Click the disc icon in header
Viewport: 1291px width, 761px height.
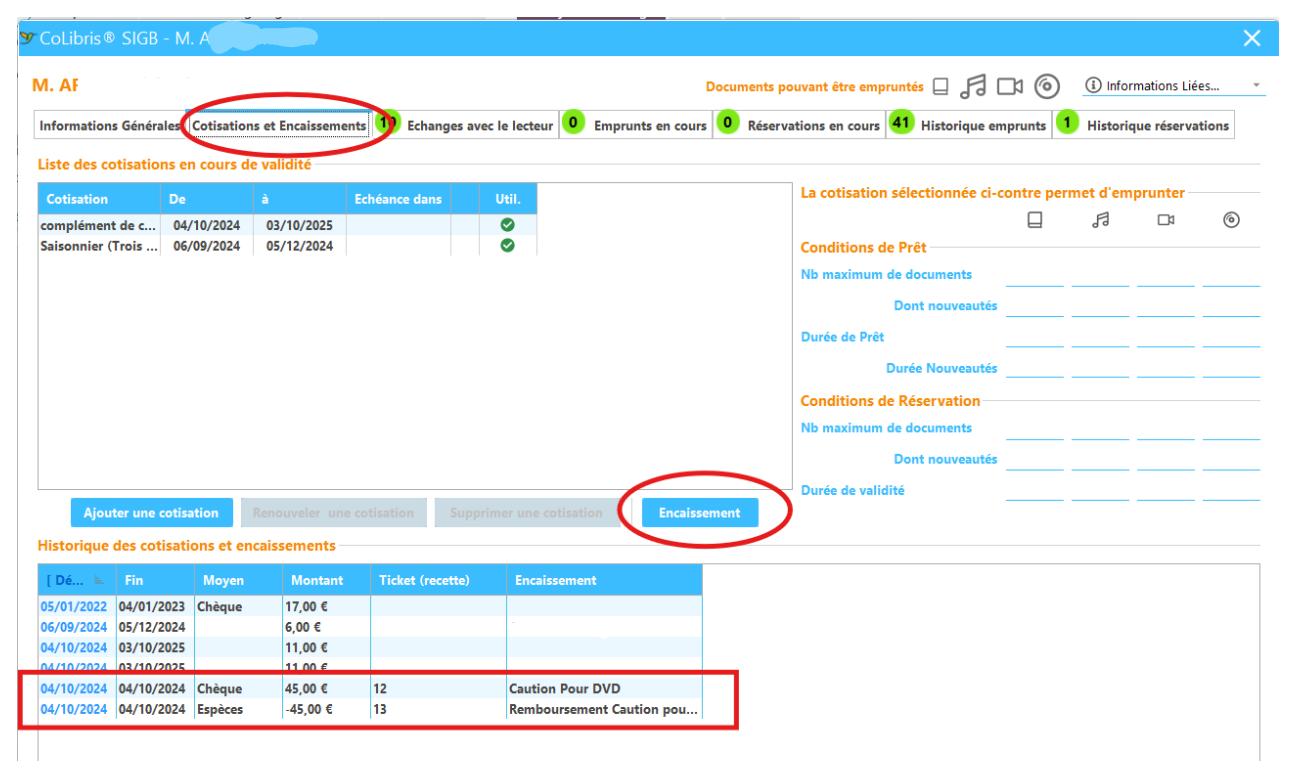click(x=1046, y=87)
